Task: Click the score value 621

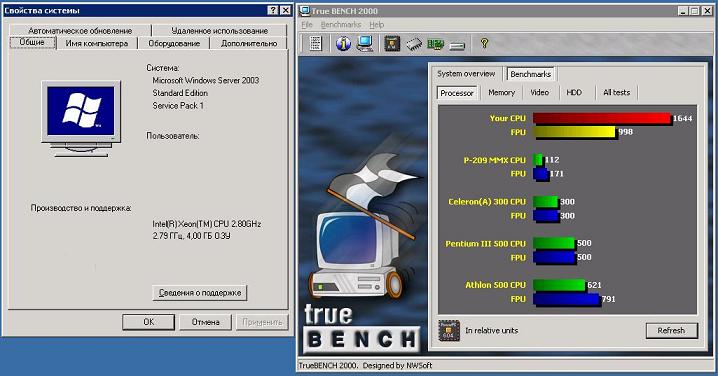Action: [x=594, y=285]
